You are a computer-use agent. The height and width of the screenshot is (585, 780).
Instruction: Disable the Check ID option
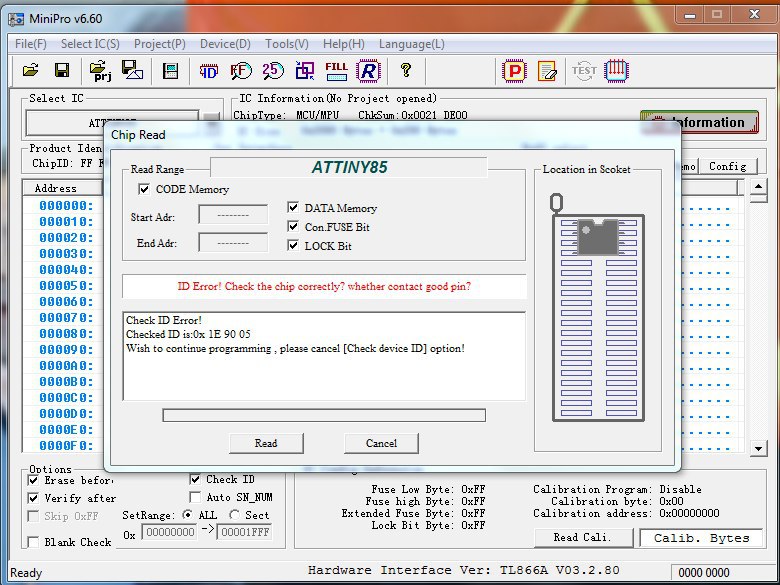pyautogui.click(x=195, y=480)
